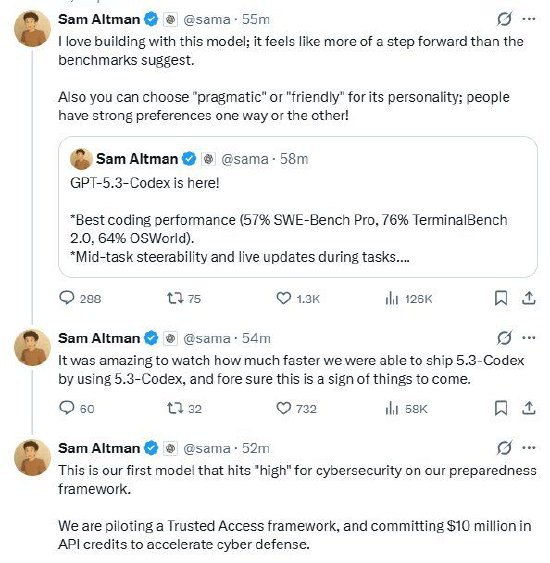Open more options menu on 52m tweet

[529, 448]
